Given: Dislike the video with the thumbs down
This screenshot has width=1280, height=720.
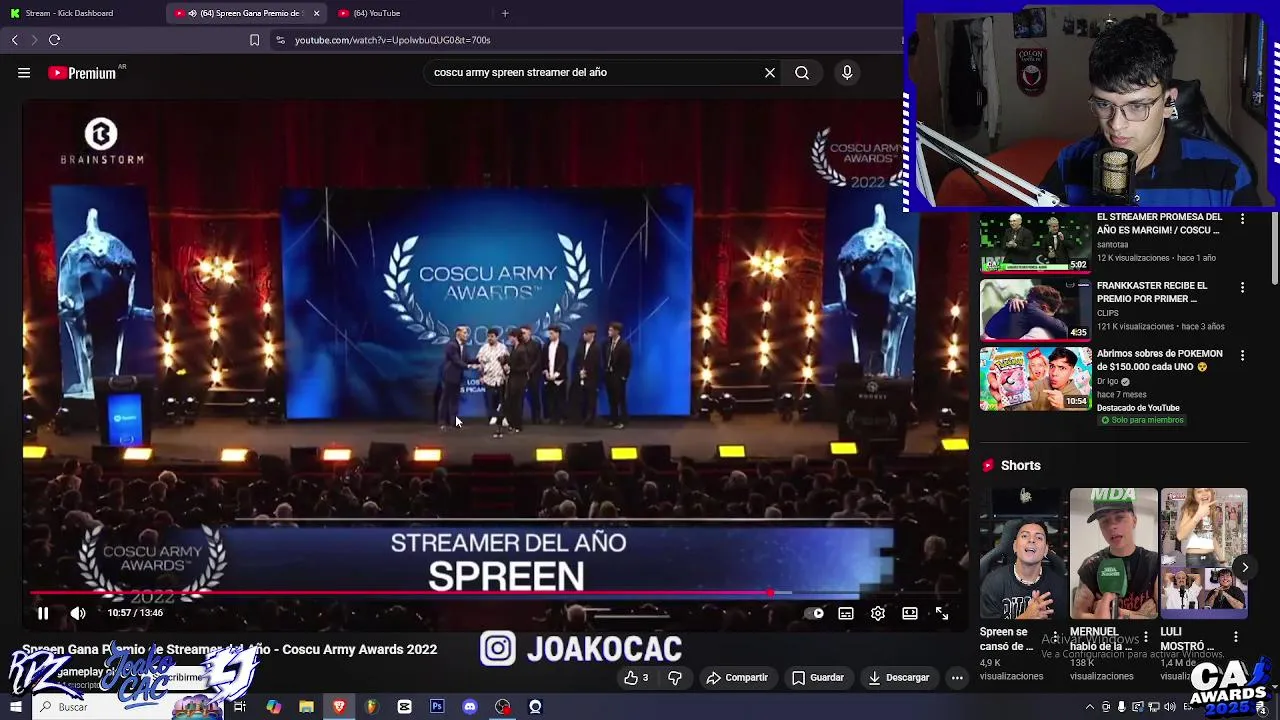Looking at the screenshot, I should click(x=675, y=677).
